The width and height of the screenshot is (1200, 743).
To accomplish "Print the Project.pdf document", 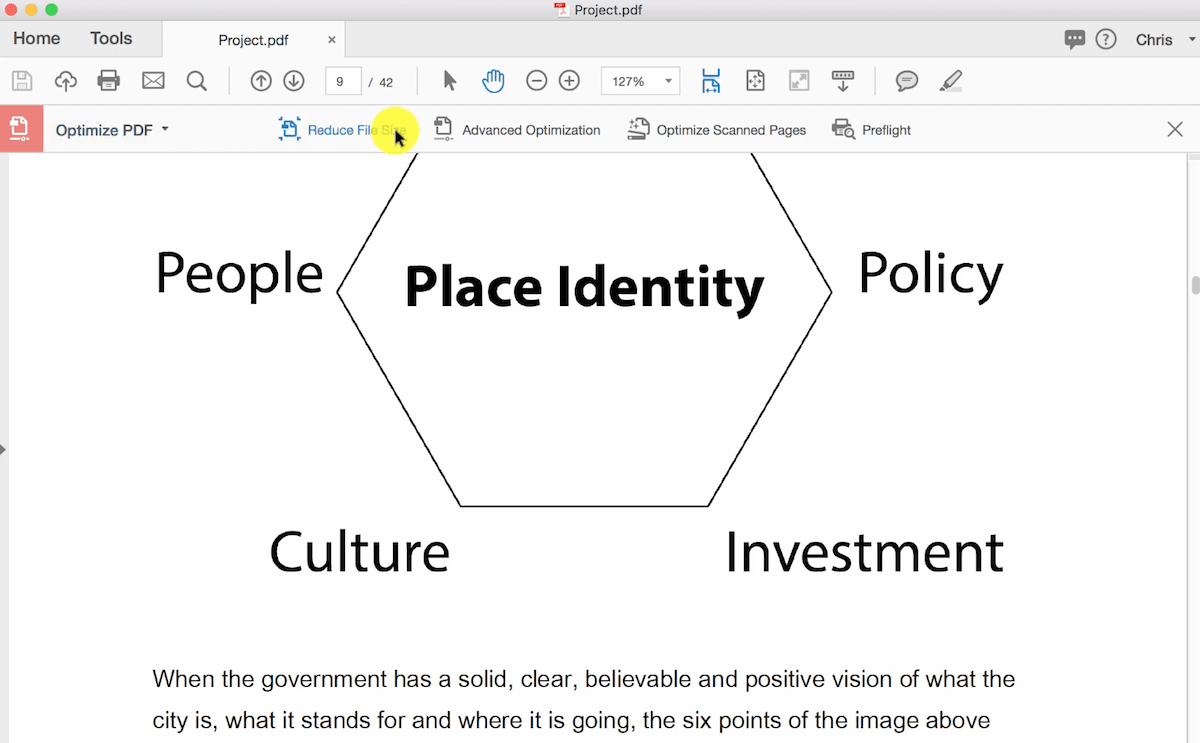I will pyautogui.click(x=109, y=81).
